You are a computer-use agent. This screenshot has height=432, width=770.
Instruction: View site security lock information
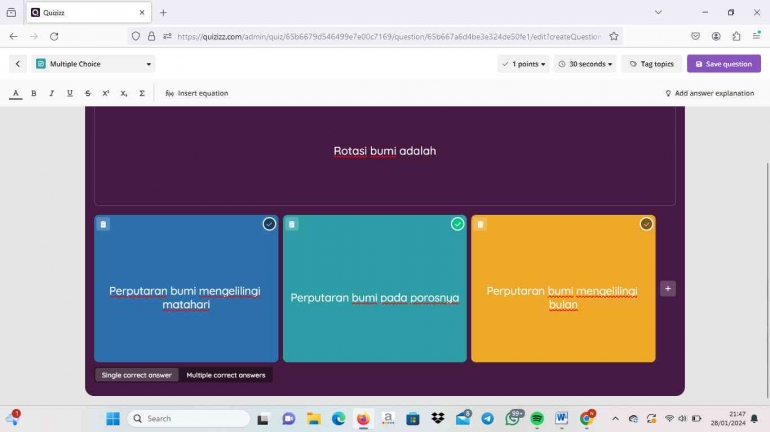click(x=152, y=36)
